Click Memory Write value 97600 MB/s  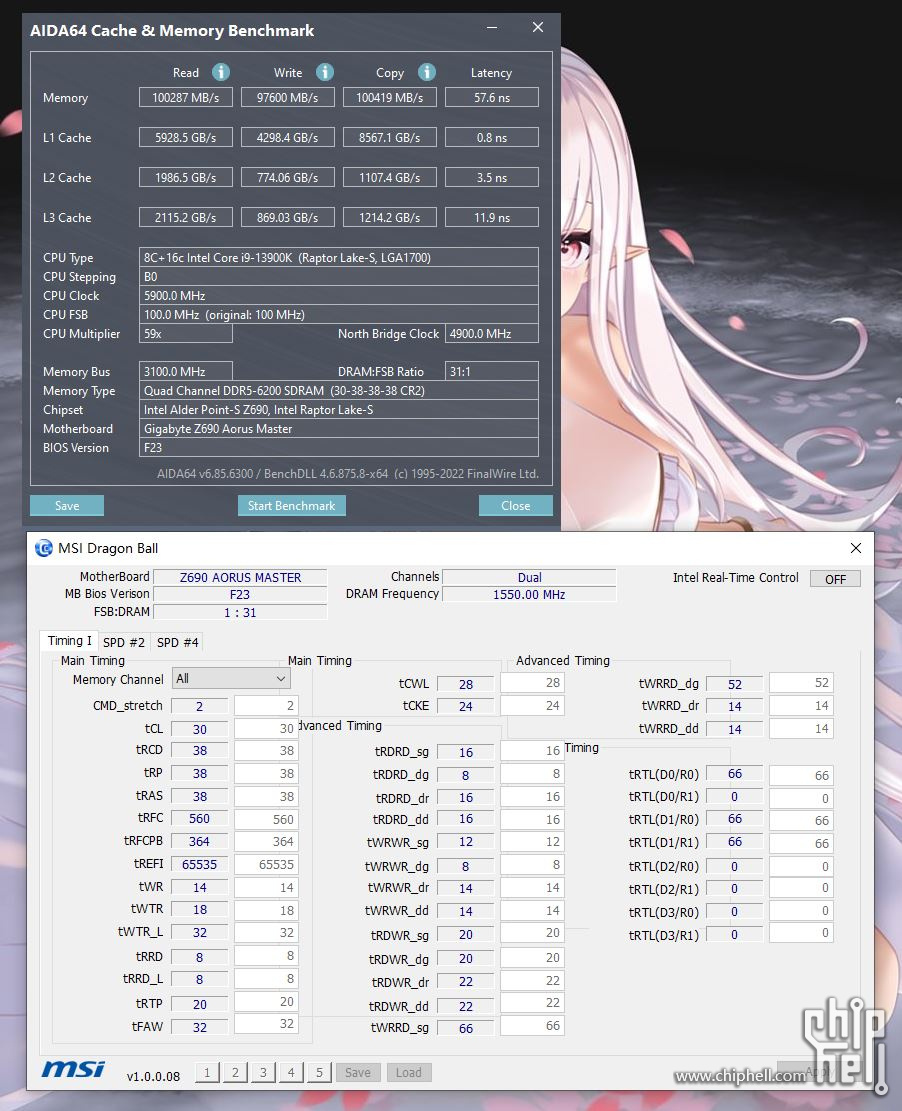pyautogui.click(x=288, y=97)
